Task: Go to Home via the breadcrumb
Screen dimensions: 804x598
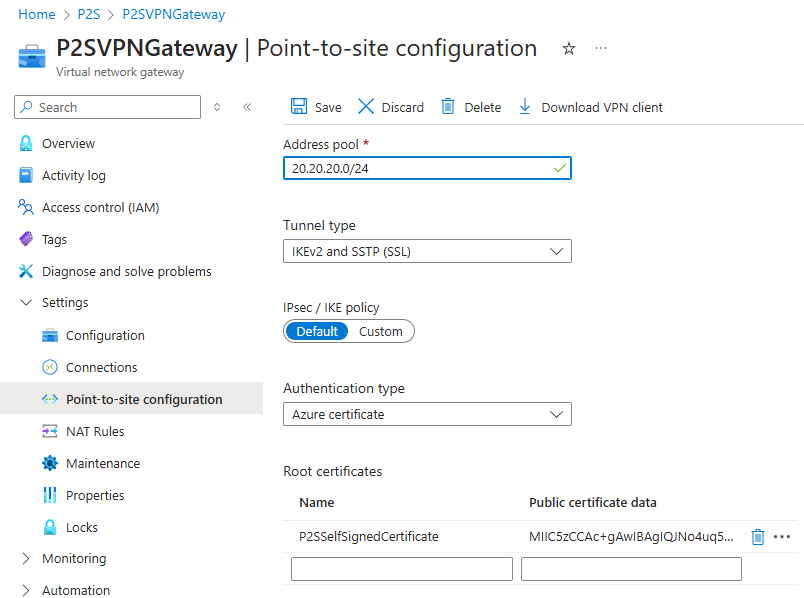Action: (36, 14)
